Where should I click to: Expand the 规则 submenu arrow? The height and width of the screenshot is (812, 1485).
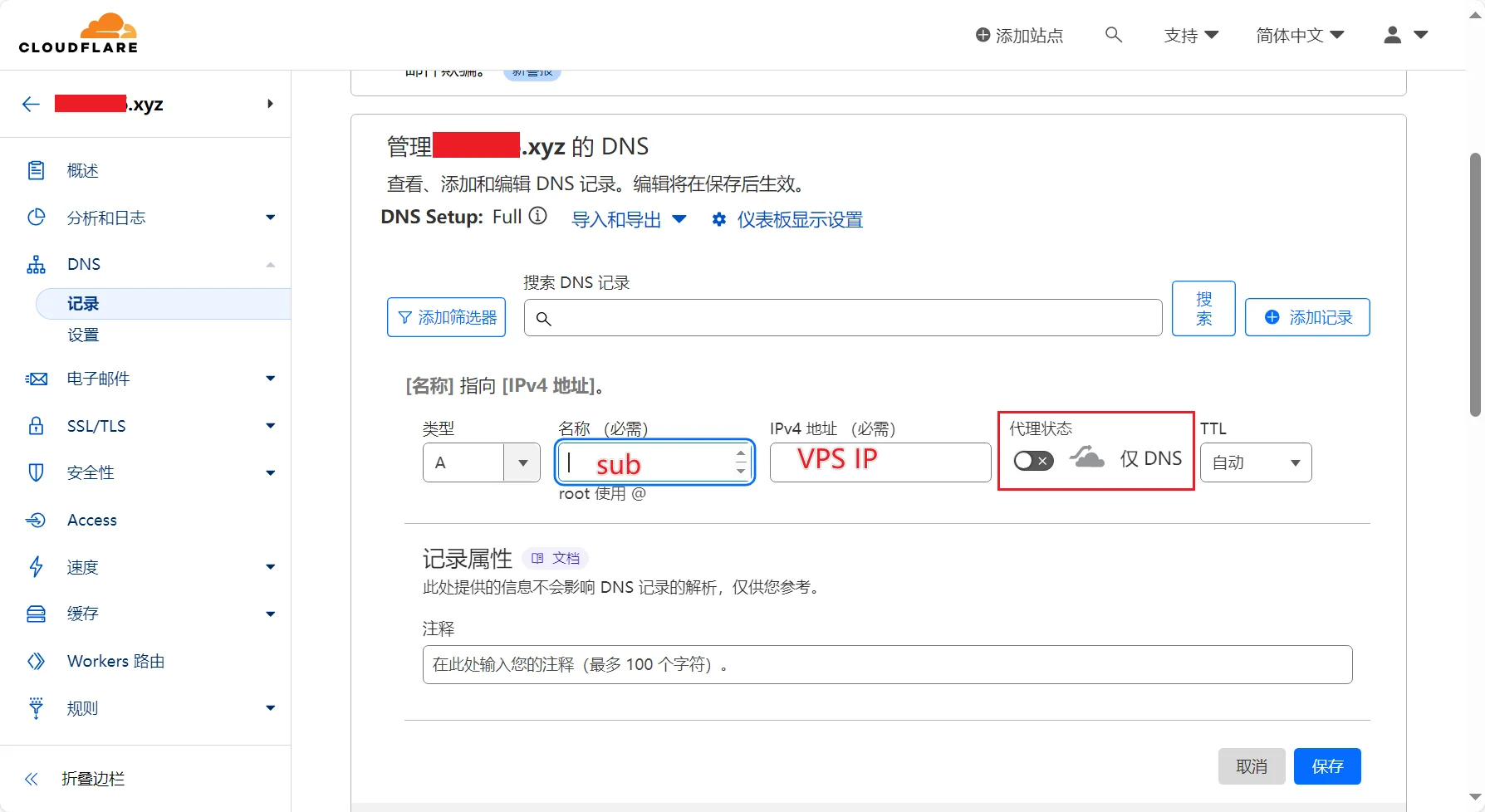(270, 708)
